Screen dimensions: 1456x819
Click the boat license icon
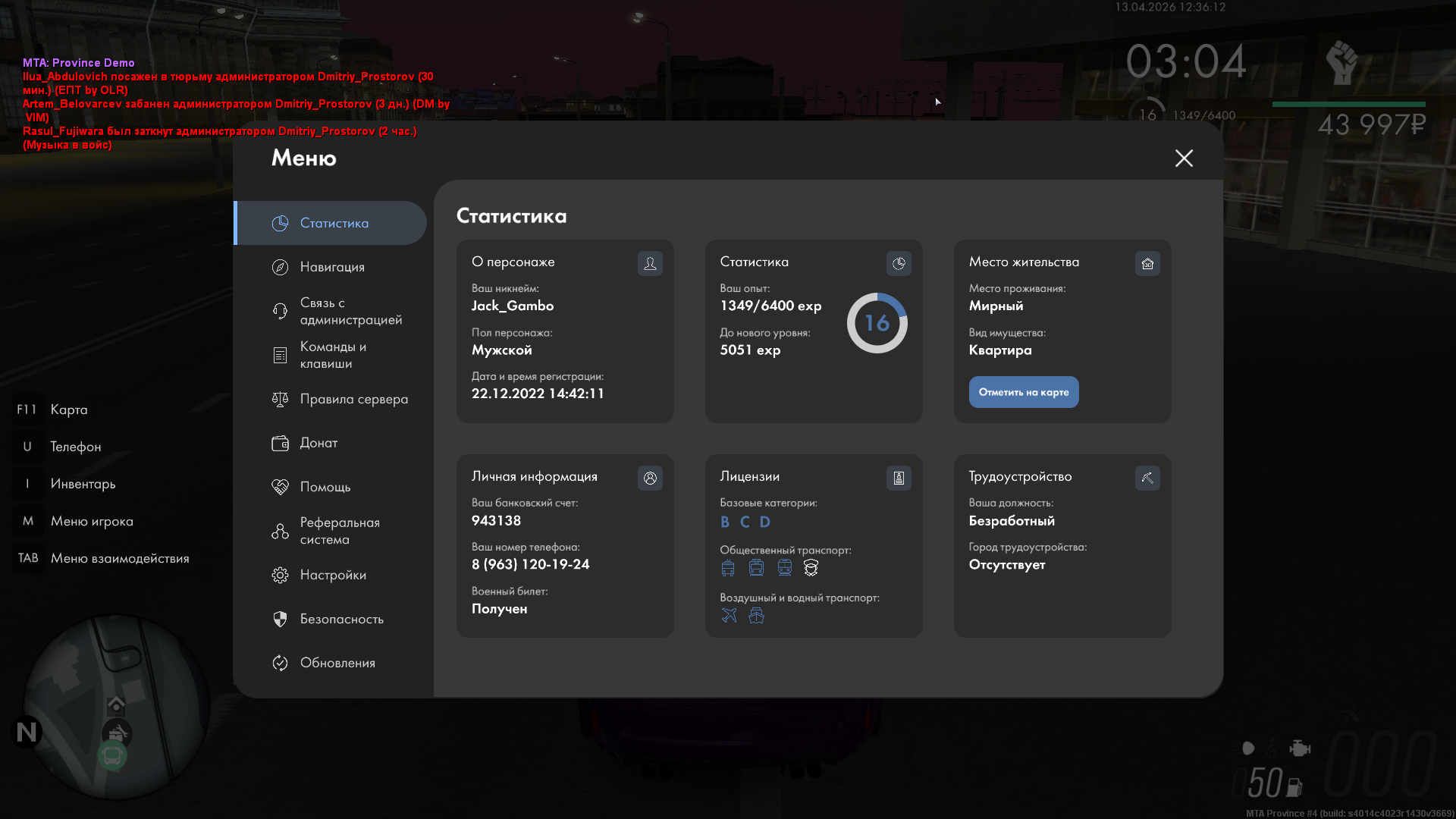(756, 615)
